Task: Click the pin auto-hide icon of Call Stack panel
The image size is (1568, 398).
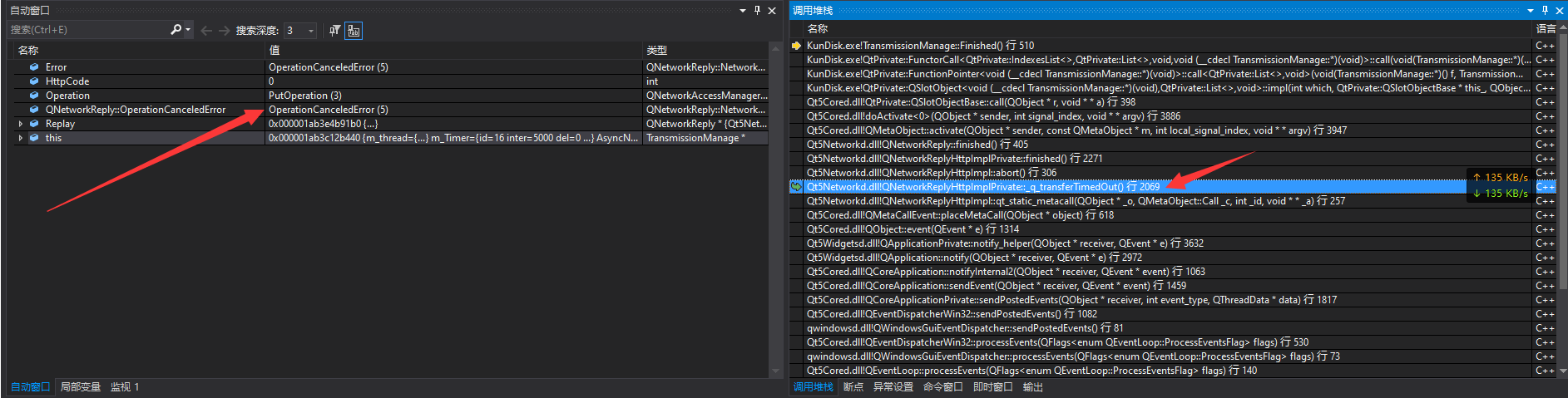Action: coord(1545,11)
